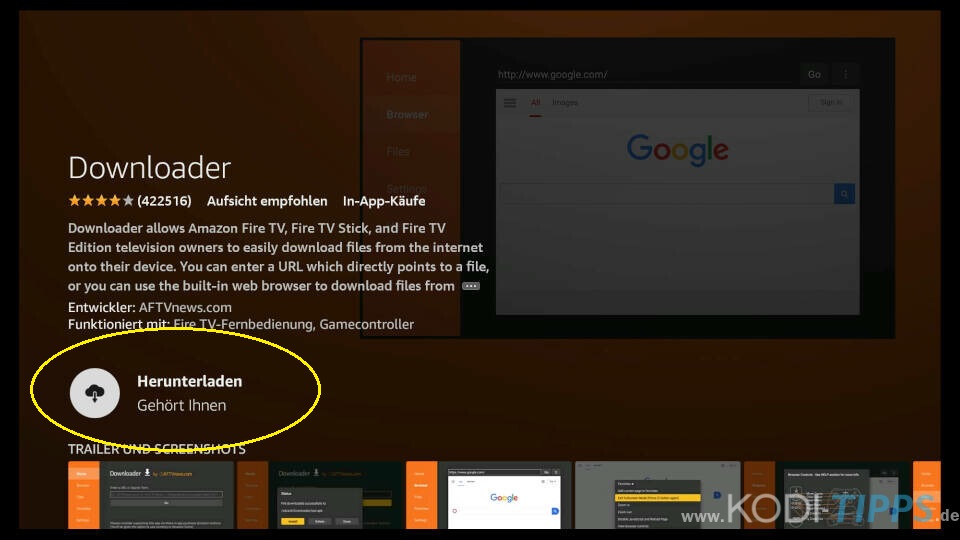This screenshot has width=960, height=540.
Task: Open the second thumbnail with the Status dialog
Action: pos(321,495)
